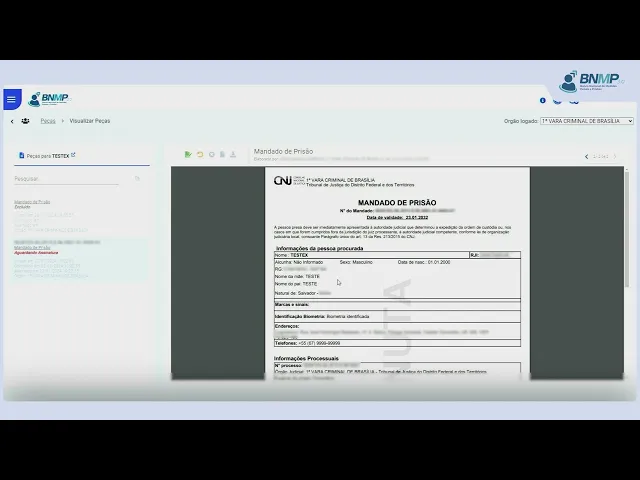Click Nome TESTEX field in document
Screen dimensions: 640x480
[372, 255]
